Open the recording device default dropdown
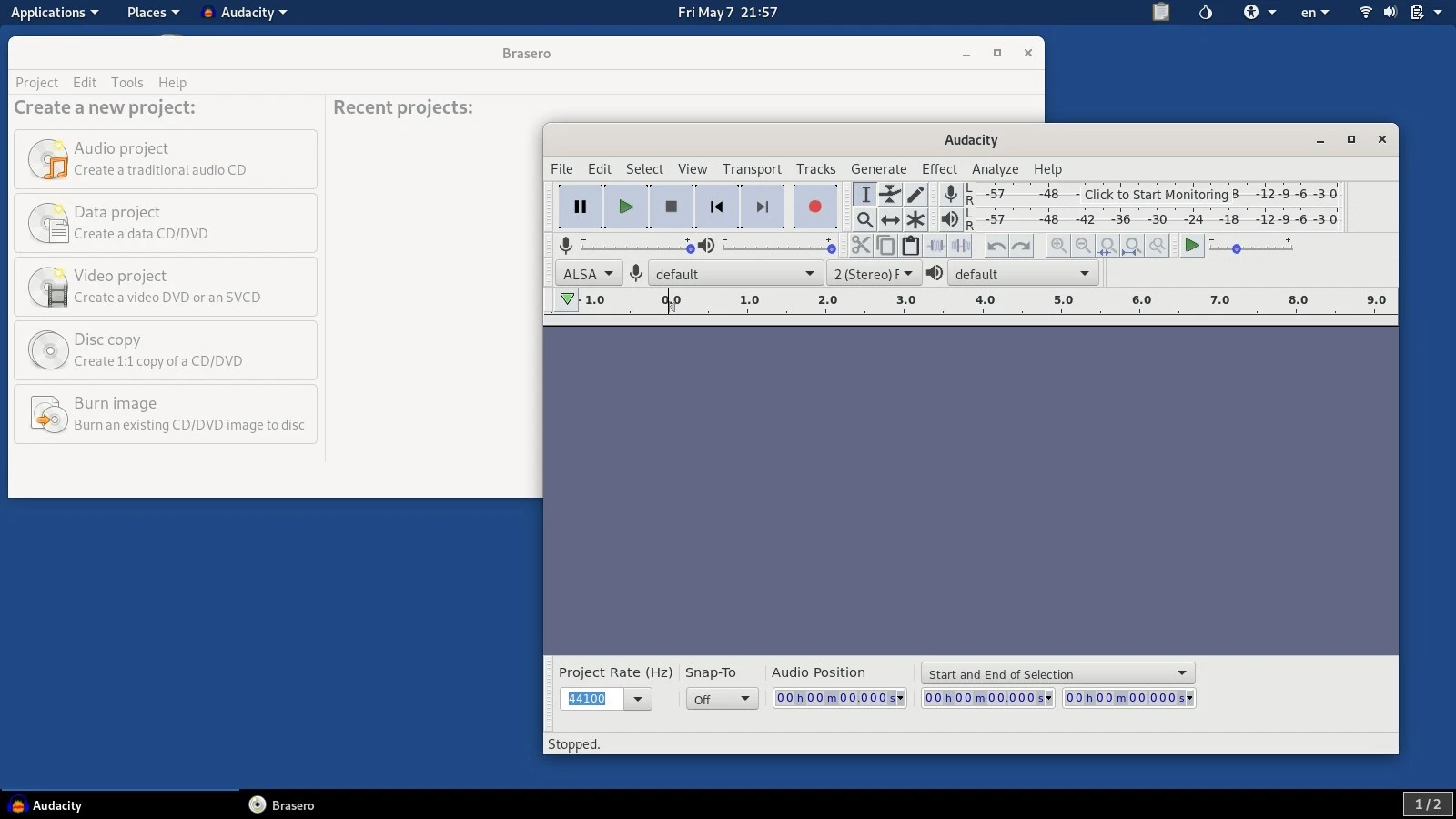The height and width of the screenshot is (819, 1456). [734, 274]
